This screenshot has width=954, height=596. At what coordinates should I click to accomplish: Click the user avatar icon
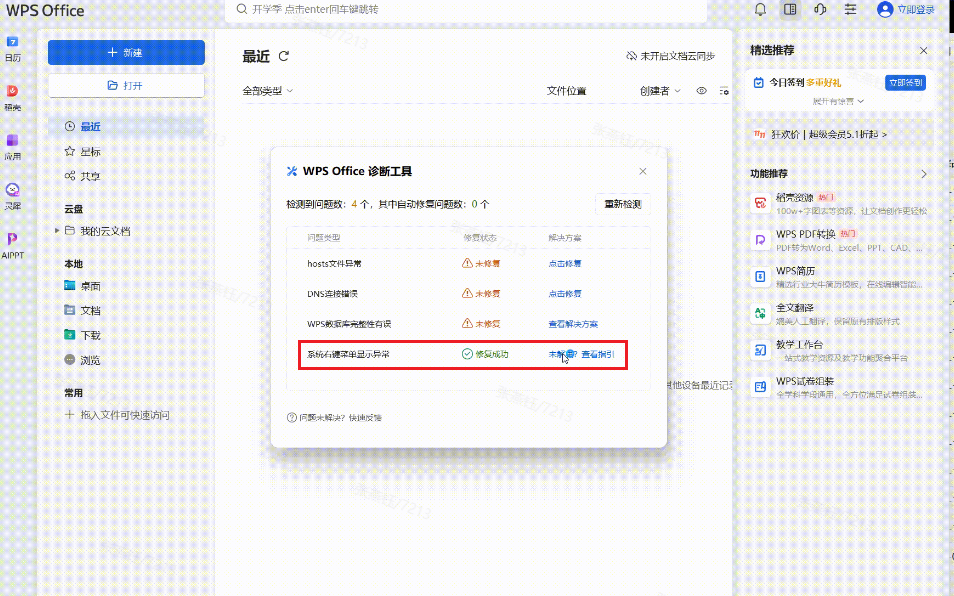[x=885, y=9]
